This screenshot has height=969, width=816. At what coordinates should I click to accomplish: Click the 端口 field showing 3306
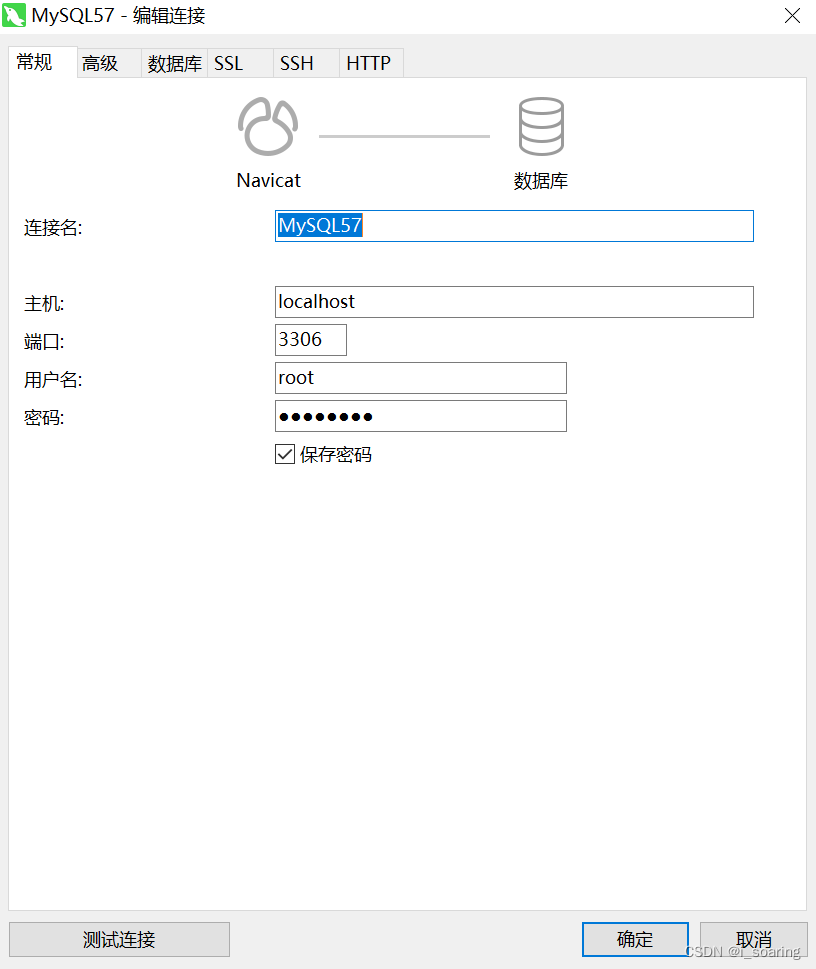pos(310,340)
